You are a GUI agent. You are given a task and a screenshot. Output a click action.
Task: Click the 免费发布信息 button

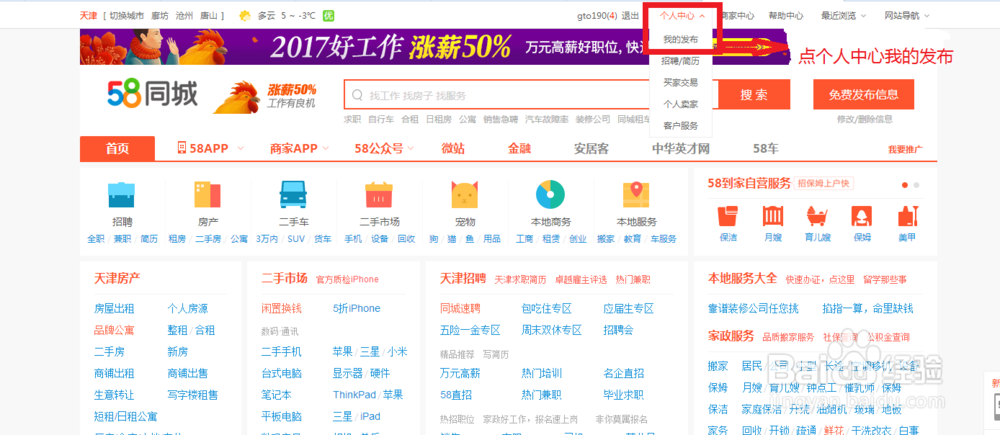point(864,95)
